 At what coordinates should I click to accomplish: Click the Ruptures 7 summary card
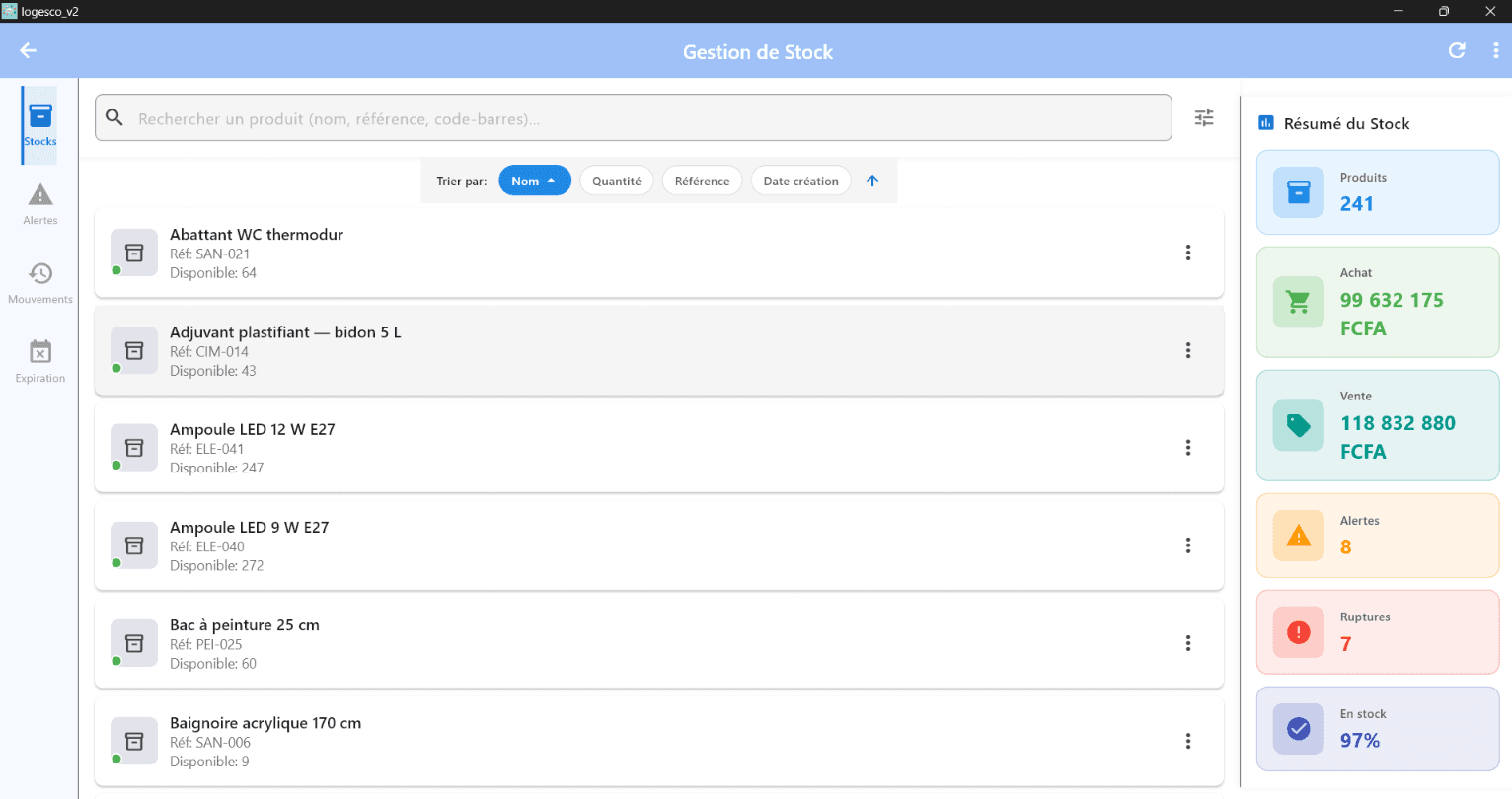coord(1378,632)
